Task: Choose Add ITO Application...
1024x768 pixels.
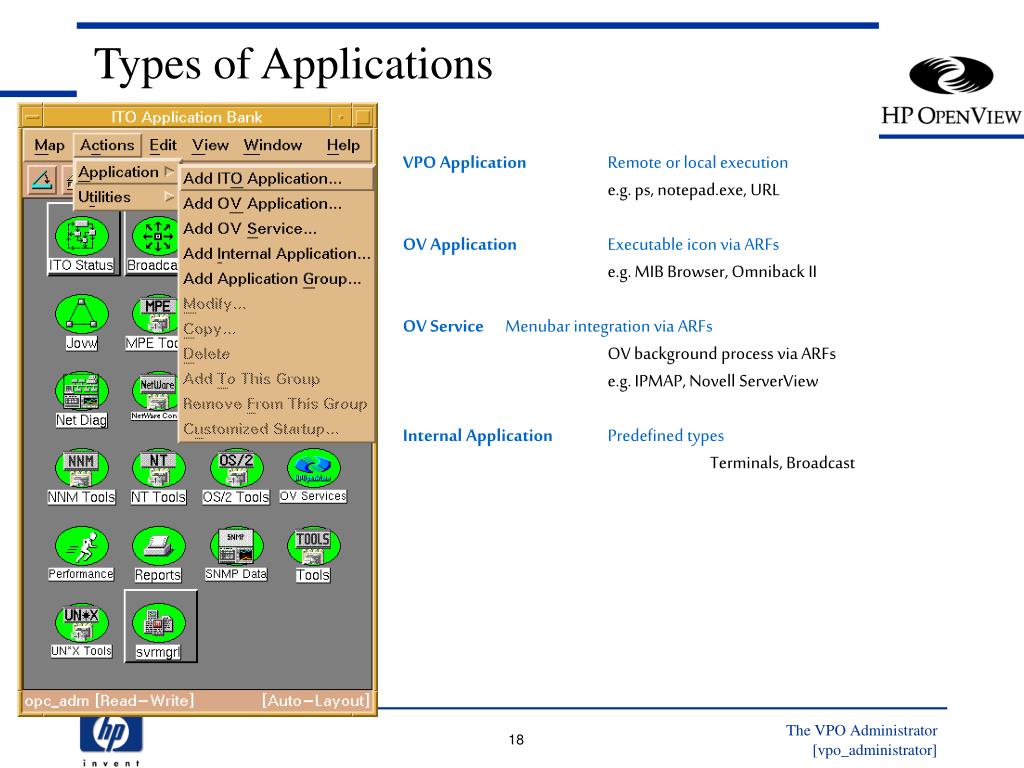Action: coord(276,178)
